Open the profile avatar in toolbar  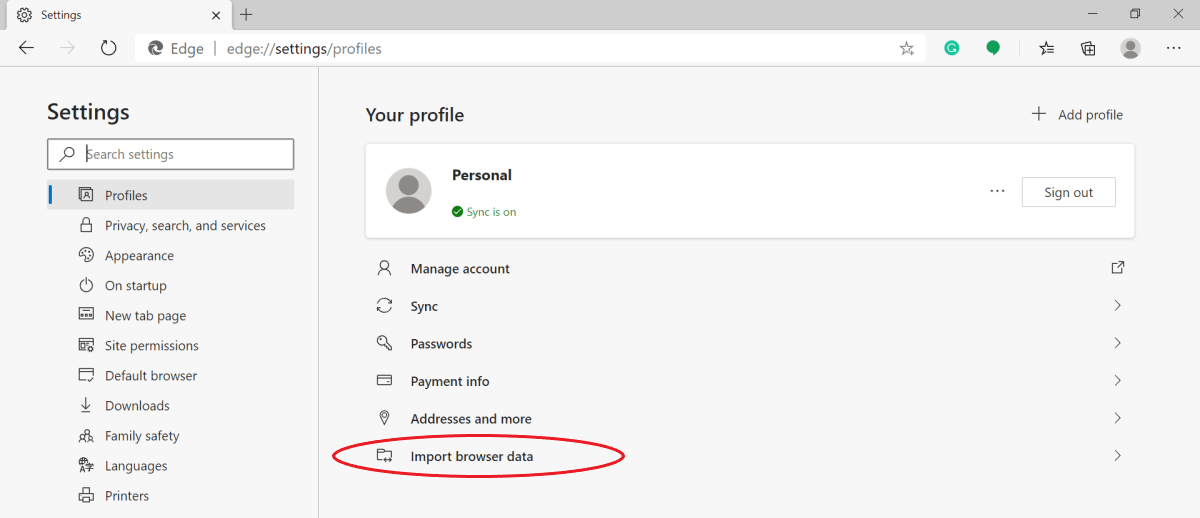pyautogui.click(x=1130, y=48)
